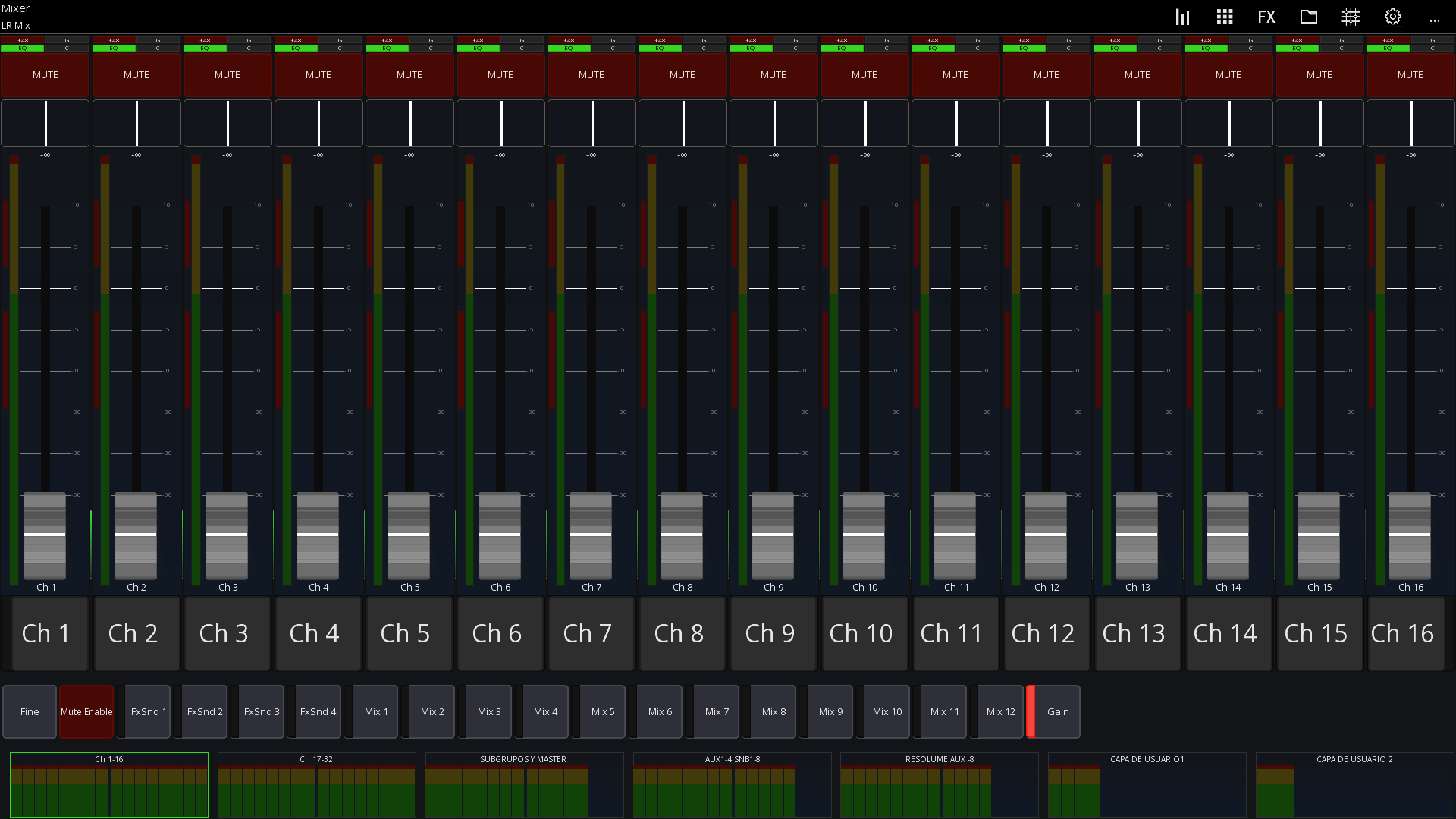Viewport: 1456px width, 819px height.
Task: Select the large Ch 11 channel button
Action: (955, 633)
